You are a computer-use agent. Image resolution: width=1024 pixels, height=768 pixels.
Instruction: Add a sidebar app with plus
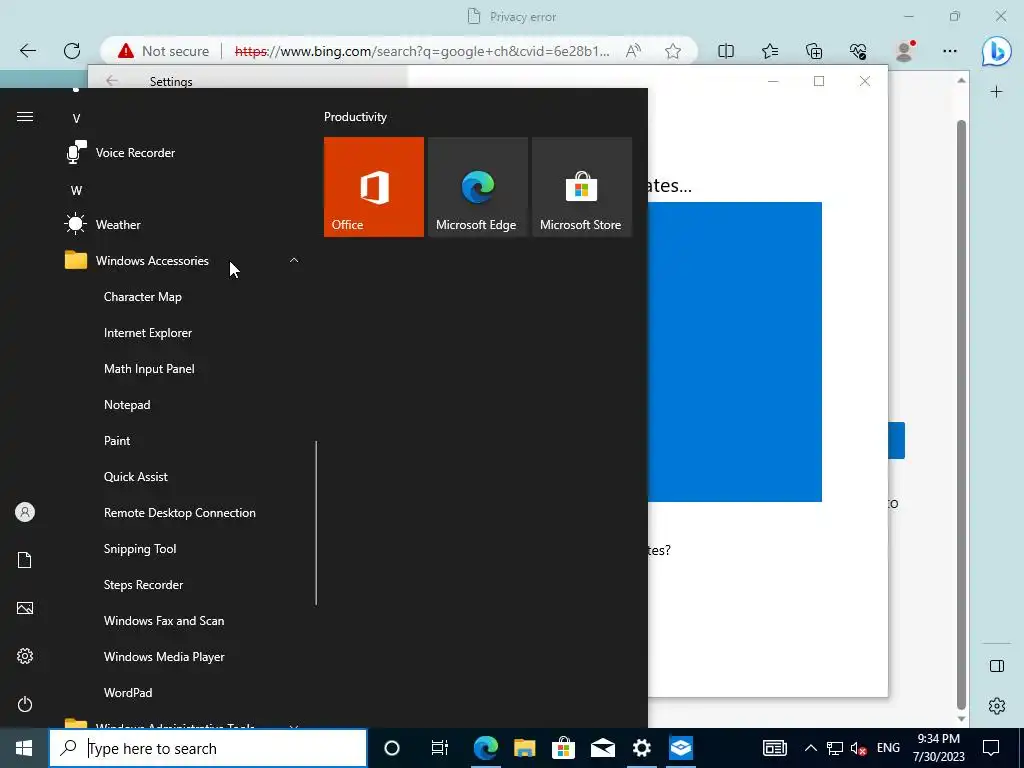(997, 91)
